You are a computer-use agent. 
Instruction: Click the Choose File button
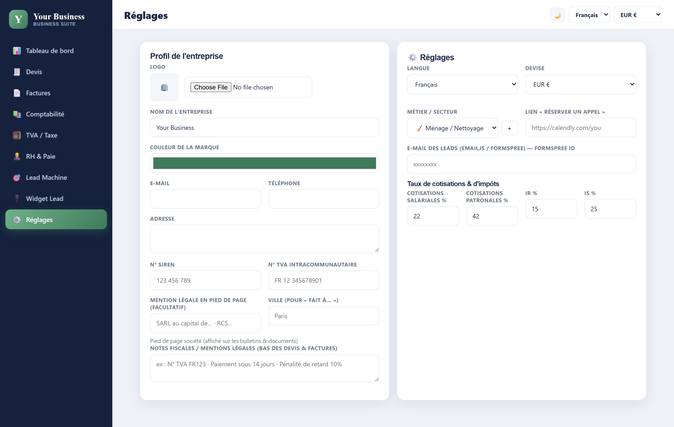pos(211,87)
